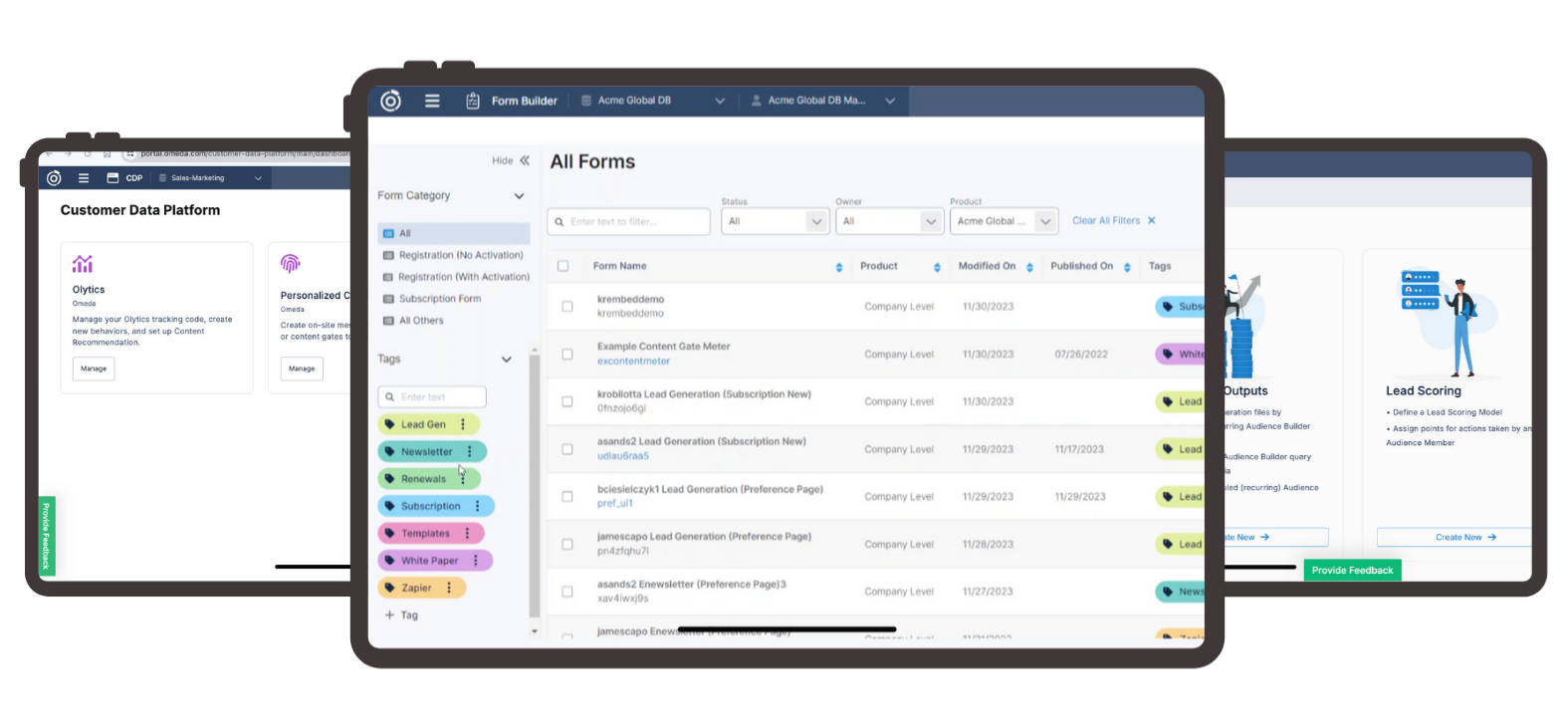Open Sales-Marketing dropdown in CDP window
This screenshot has width=1568, height=728.
258,178
